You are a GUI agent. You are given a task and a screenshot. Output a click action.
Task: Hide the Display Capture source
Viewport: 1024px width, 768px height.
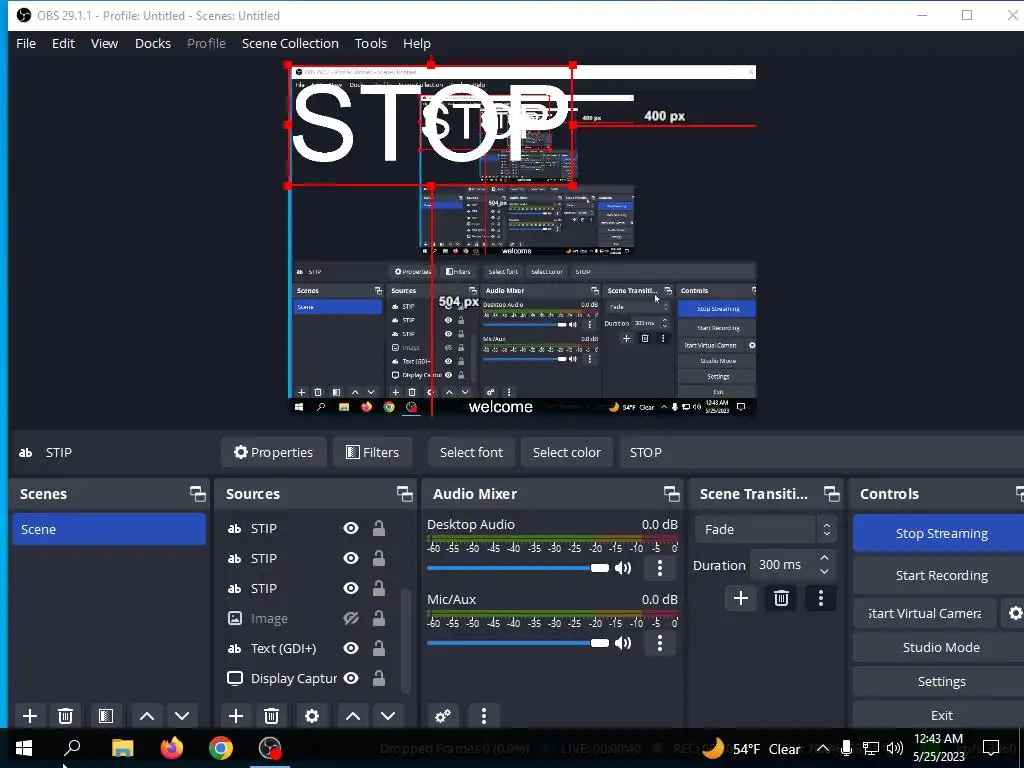(351, 678)
